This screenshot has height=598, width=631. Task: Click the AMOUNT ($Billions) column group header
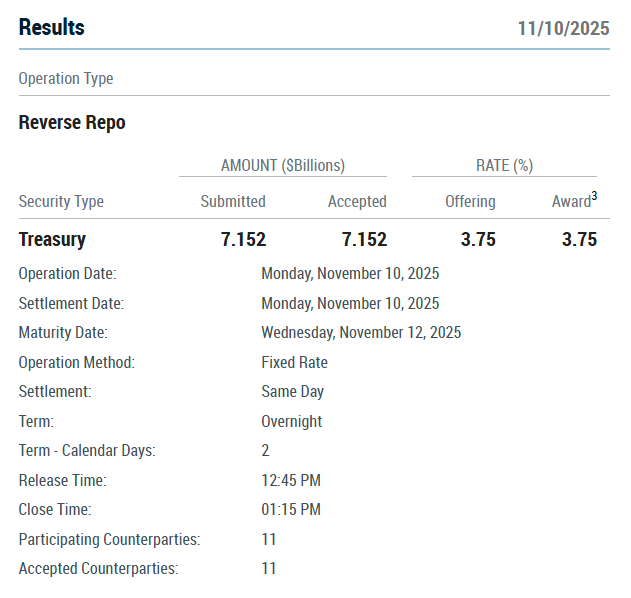click(283, 165)
